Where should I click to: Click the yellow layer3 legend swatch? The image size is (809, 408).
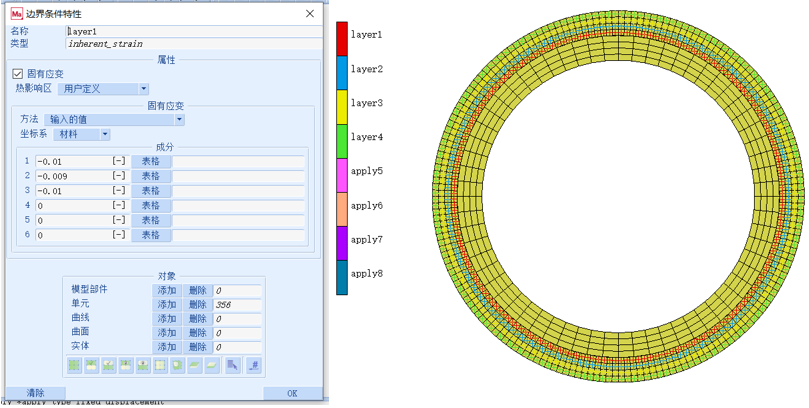point(342,107)
